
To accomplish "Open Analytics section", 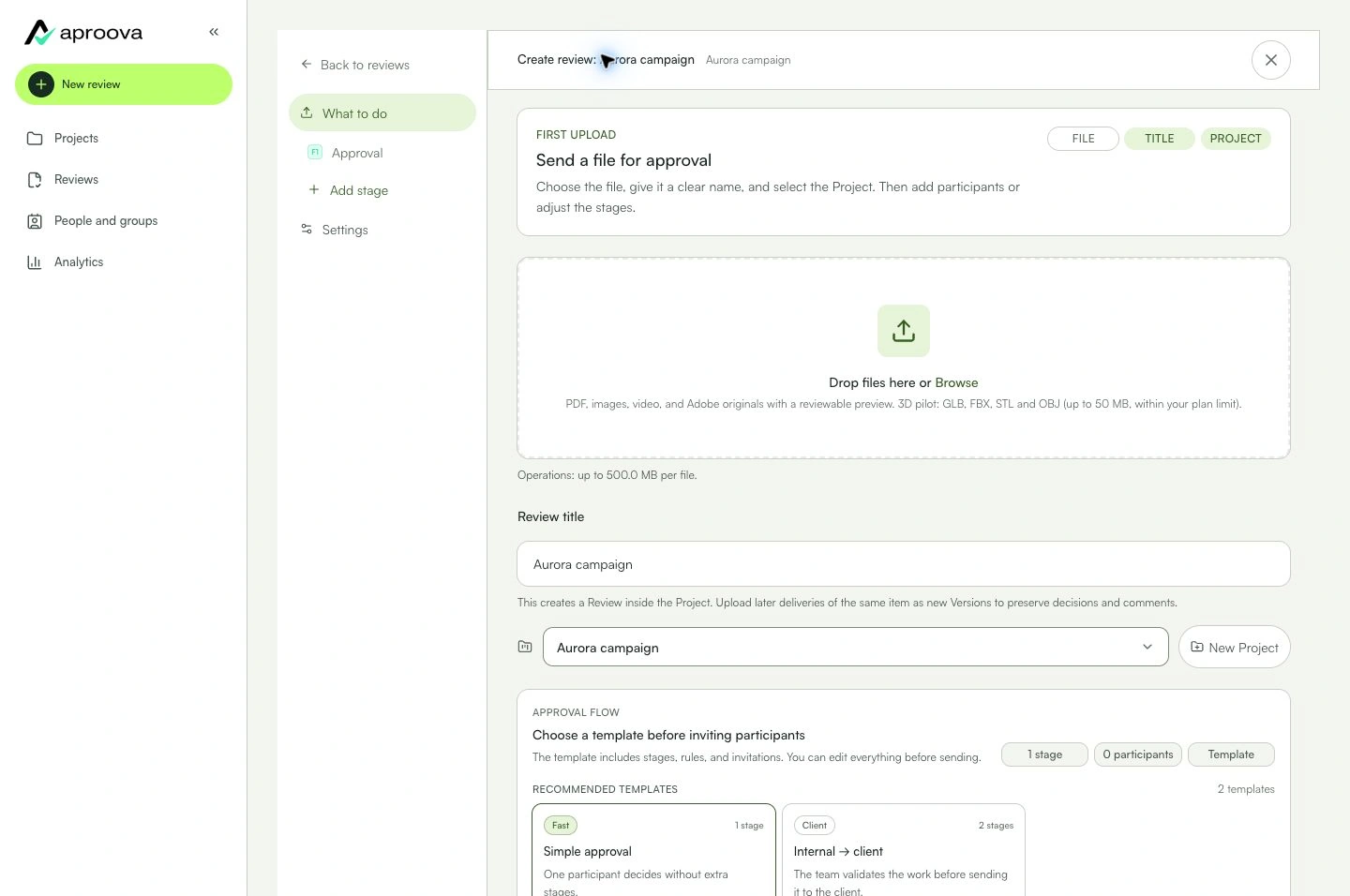I will (124, 262).
